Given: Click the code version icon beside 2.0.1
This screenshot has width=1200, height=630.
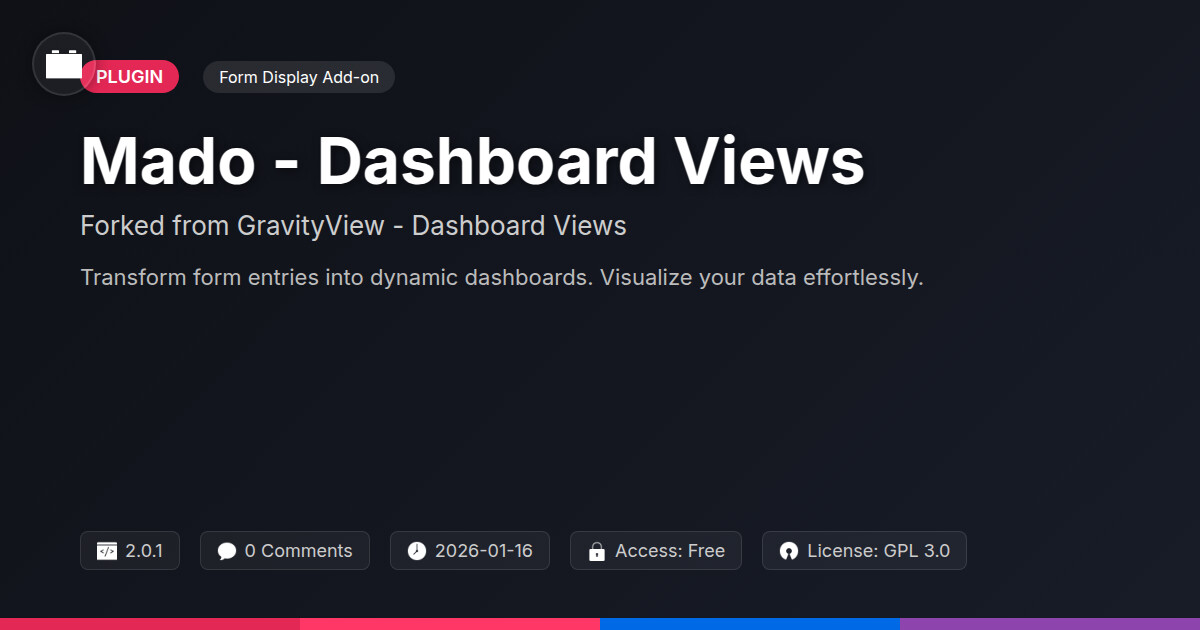Looking at the screenshot, I should 107,551.
